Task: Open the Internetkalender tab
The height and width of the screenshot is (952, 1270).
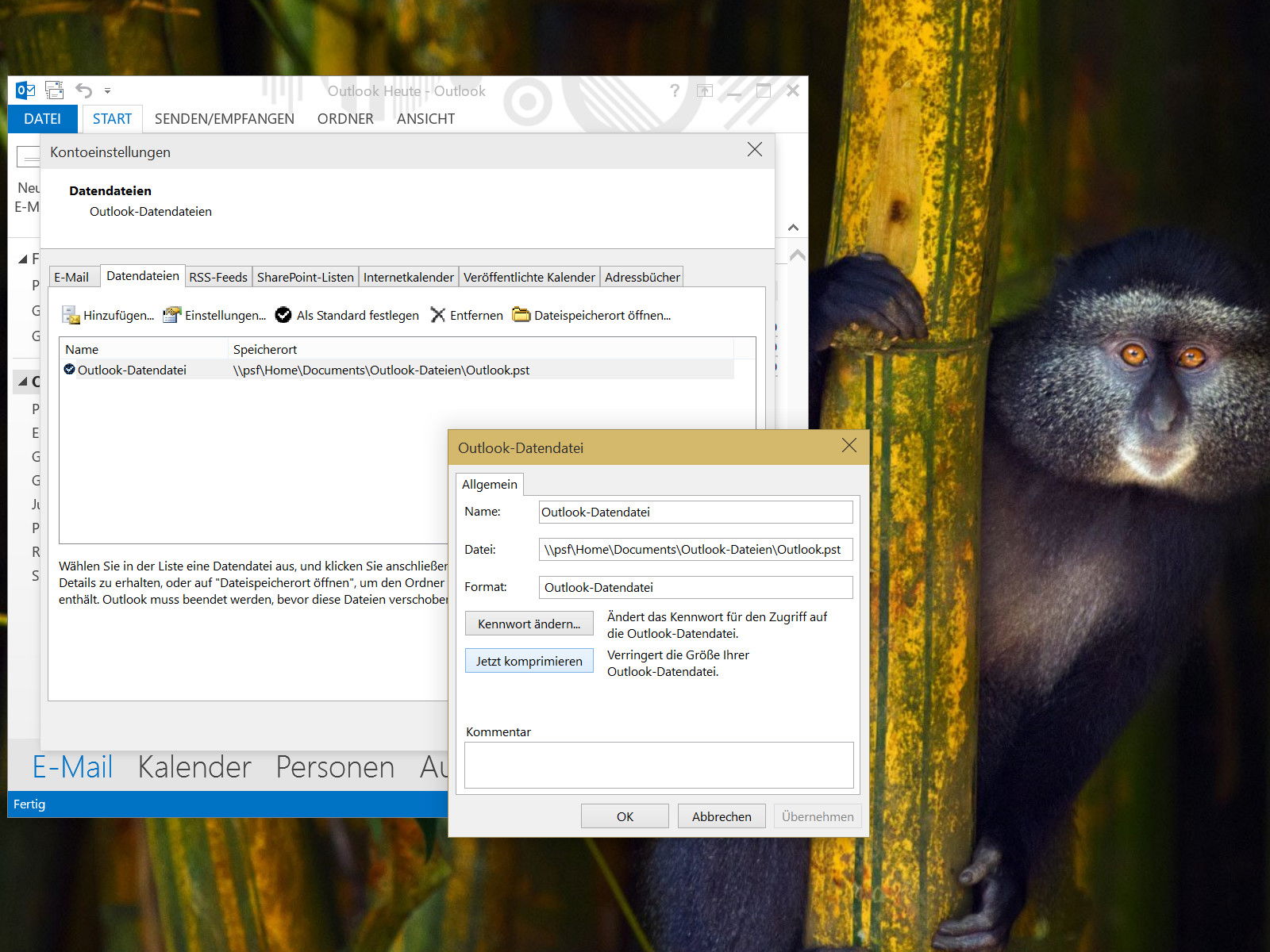Action: tap(409, 277)
